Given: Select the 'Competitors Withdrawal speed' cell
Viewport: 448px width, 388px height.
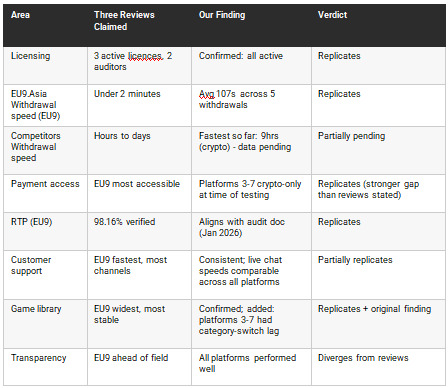Looking at the screenshot, I should pyautogui.click(x=45, y=150).
